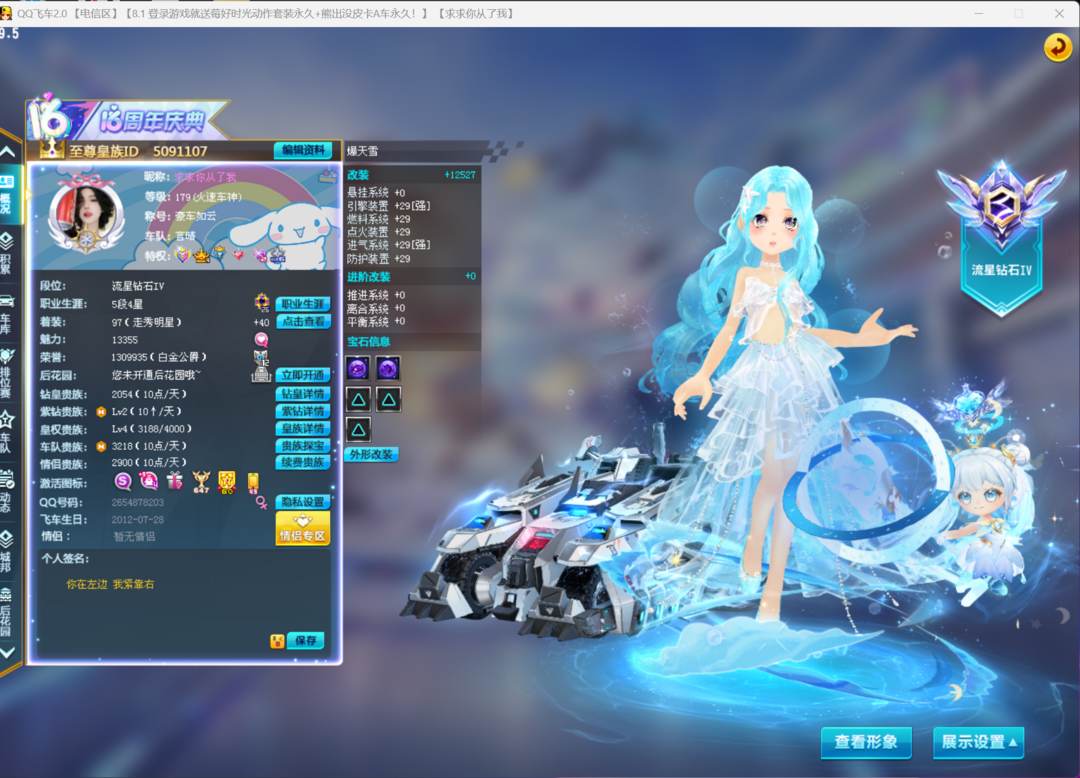
Task: Select the 排位赛 ranked sidebar tab
Action: coord(7,372)
